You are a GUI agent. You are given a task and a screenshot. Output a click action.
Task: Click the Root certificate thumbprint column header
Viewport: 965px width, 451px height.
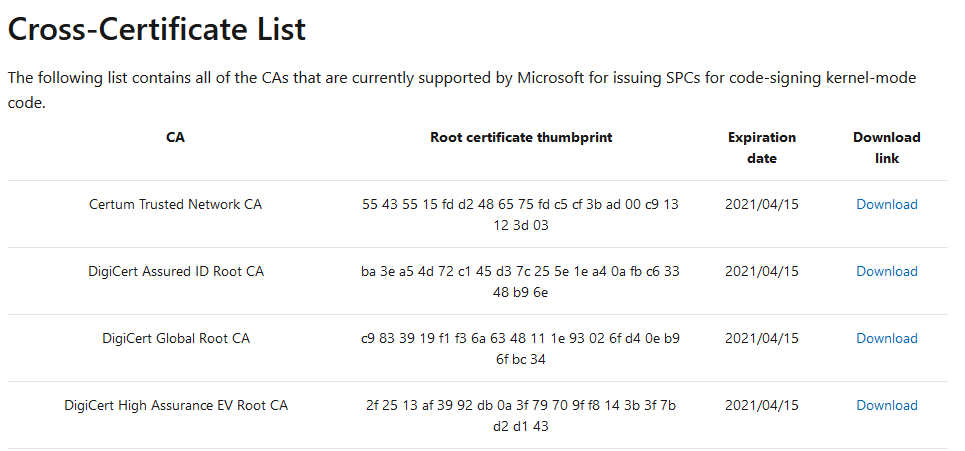(x=521, y=137)
